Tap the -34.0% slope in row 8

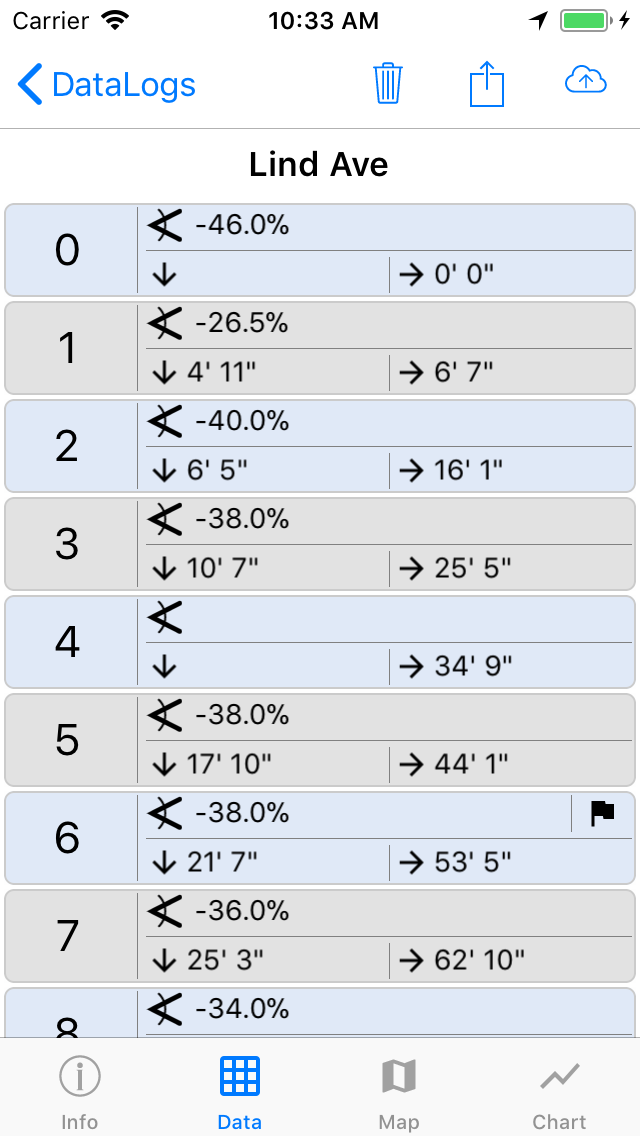(x=242, y=1009)
